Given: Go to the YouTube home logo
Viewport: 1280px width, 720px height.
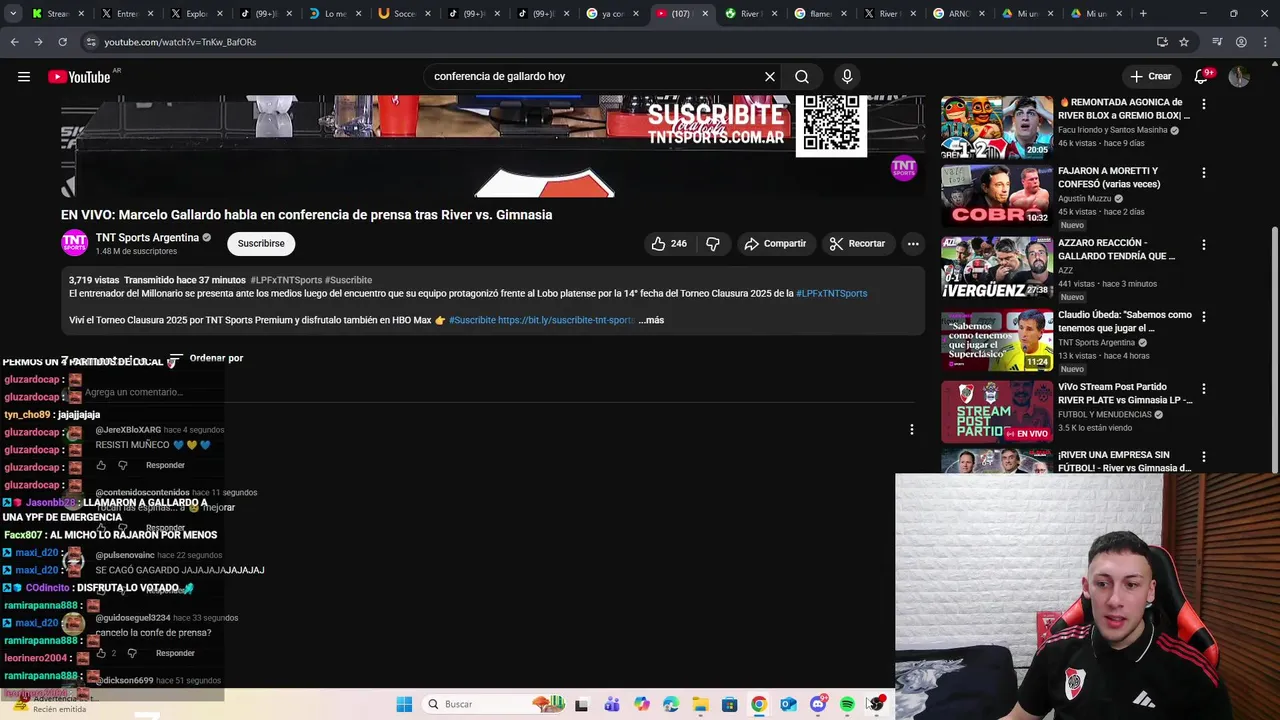Looking at the screenshot, I should [x=79, y=77].
